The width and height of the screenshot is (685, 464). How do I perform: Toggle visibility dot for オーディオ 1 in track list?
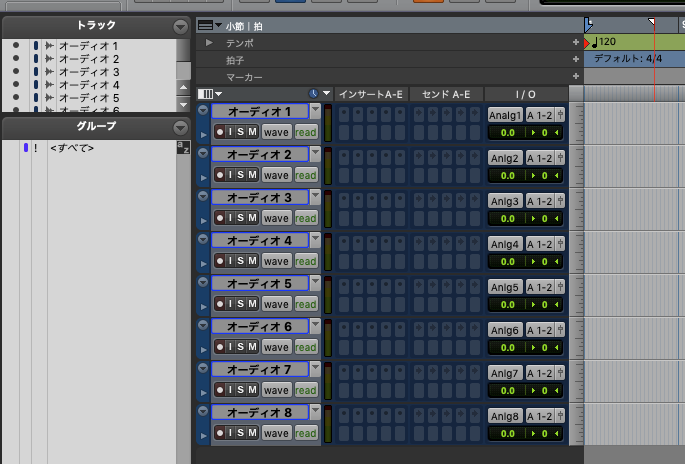point(16,46)
